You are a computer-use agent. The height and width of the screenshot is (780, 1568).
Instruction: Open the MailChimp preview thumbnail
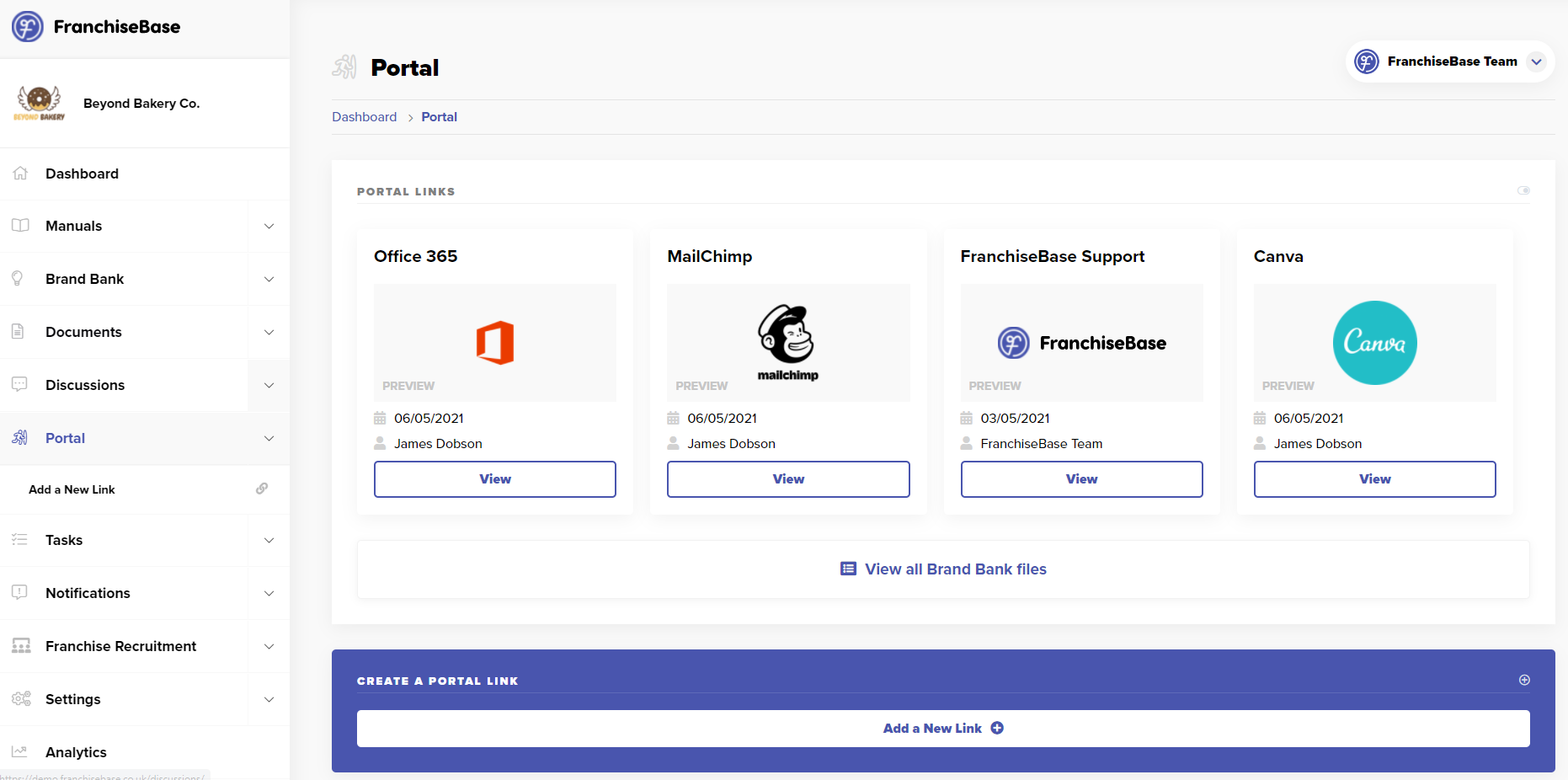[x=788, y=343]
